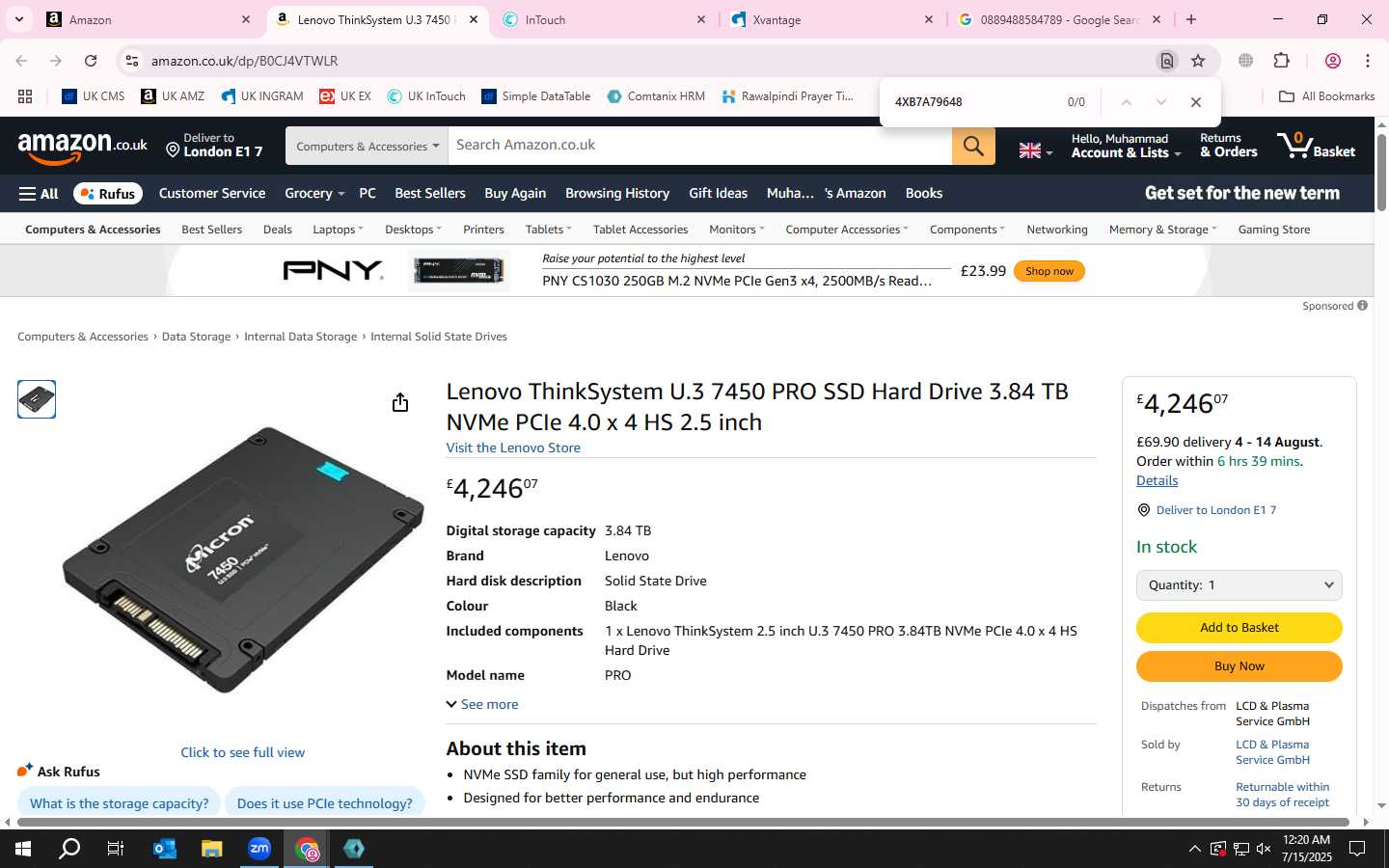Viewport: 1389px width, 868px height.
Task: Open Chrome profile avatar icon
Action: [1333, 61]
